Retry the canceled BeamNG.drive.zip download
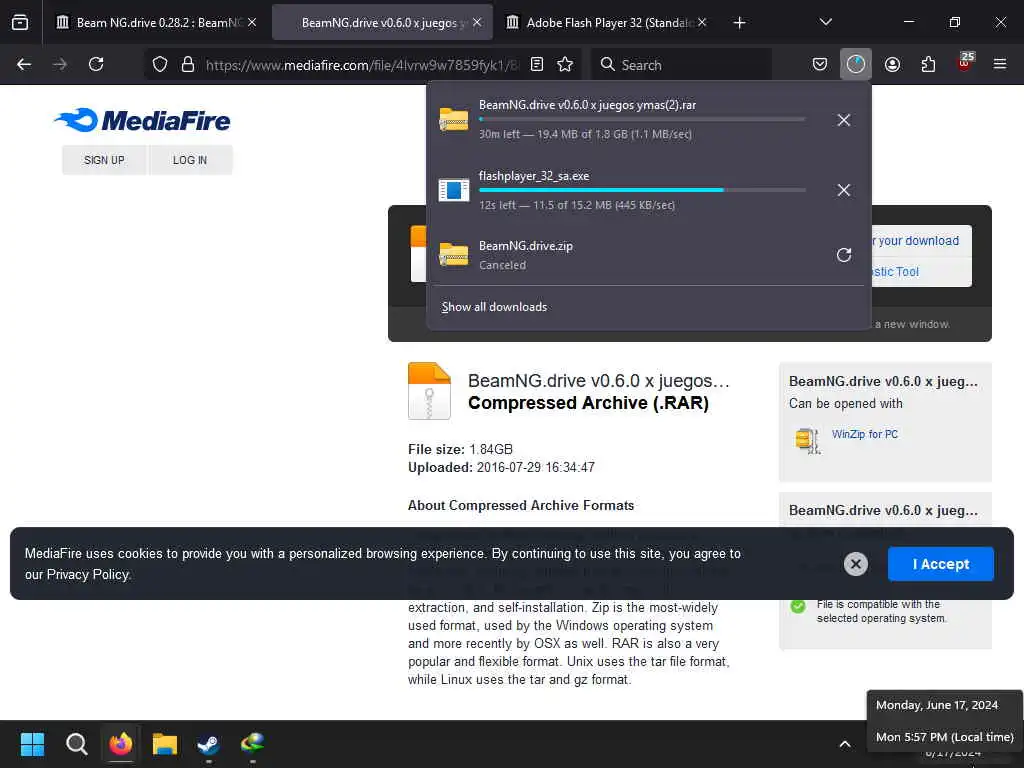1024x768 pixels. coord(844,255)
